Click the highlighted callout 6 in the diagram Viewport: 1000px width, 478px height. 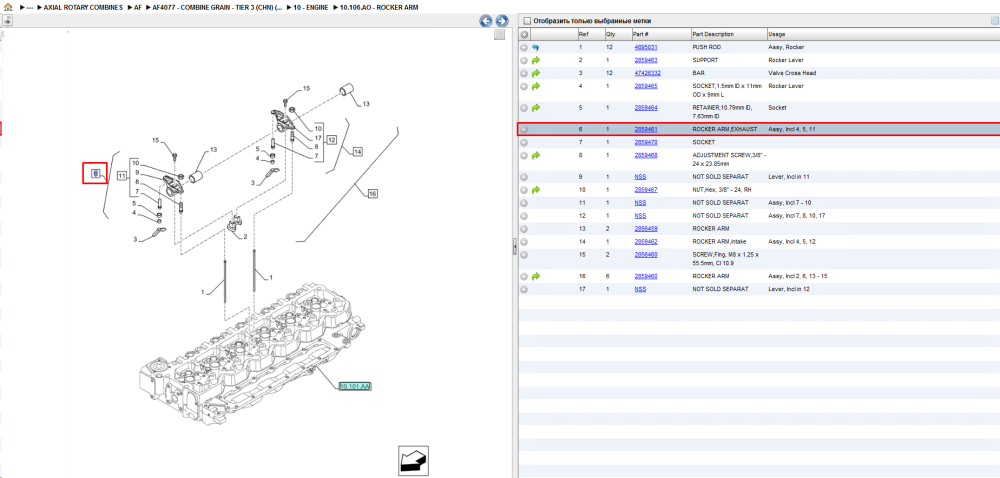click(x=95, y=173)
